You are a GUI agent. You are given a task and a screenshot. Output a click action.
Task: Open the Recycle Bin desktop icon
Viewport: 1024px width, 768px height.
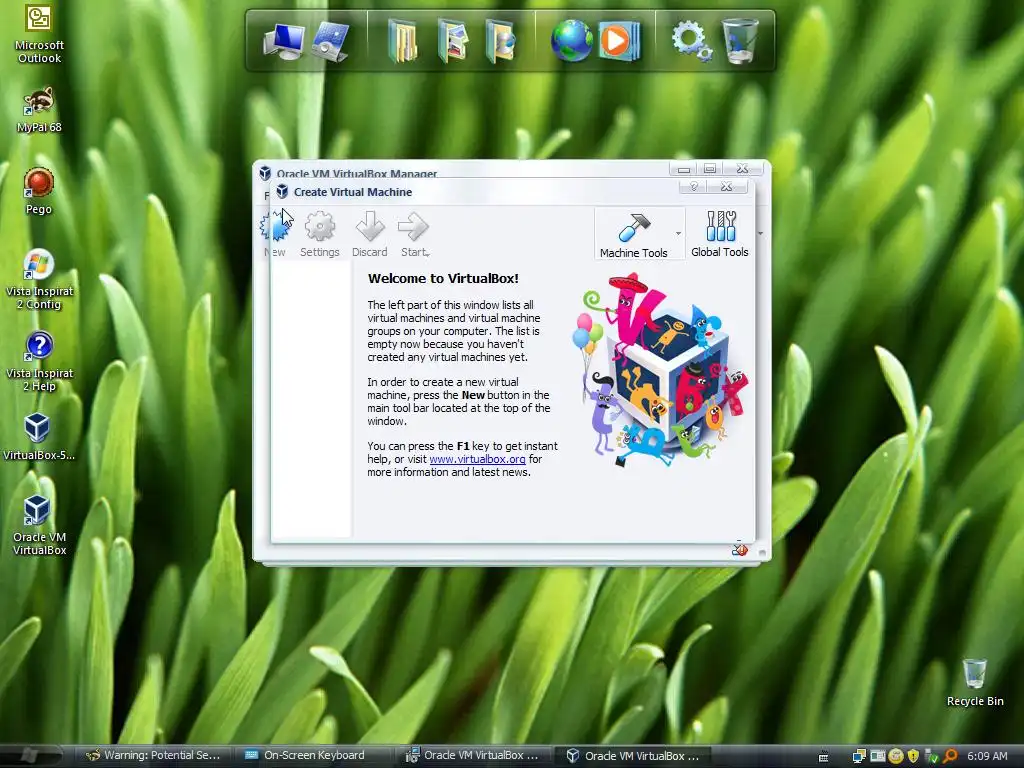[975, 682]
